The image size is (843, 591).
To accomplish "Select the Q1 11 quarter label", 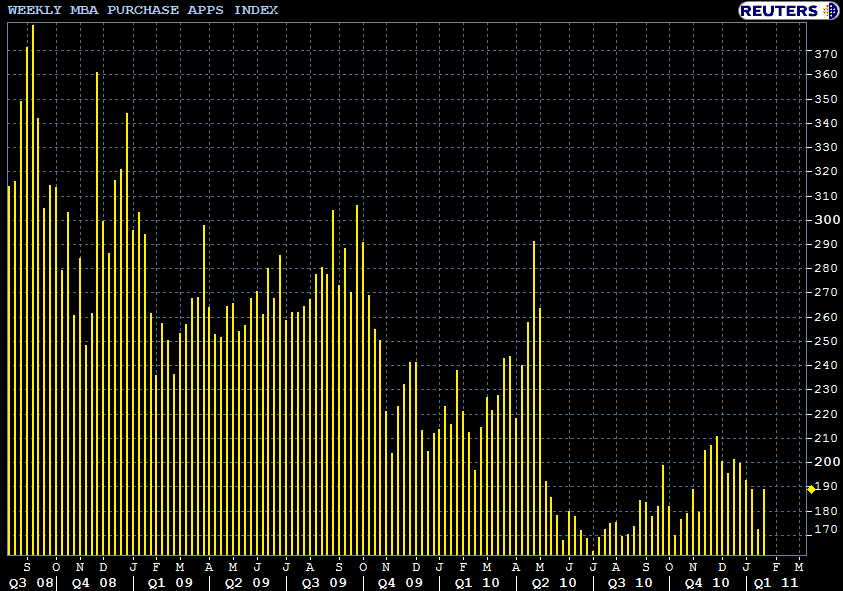I will [x=777, y=582].
